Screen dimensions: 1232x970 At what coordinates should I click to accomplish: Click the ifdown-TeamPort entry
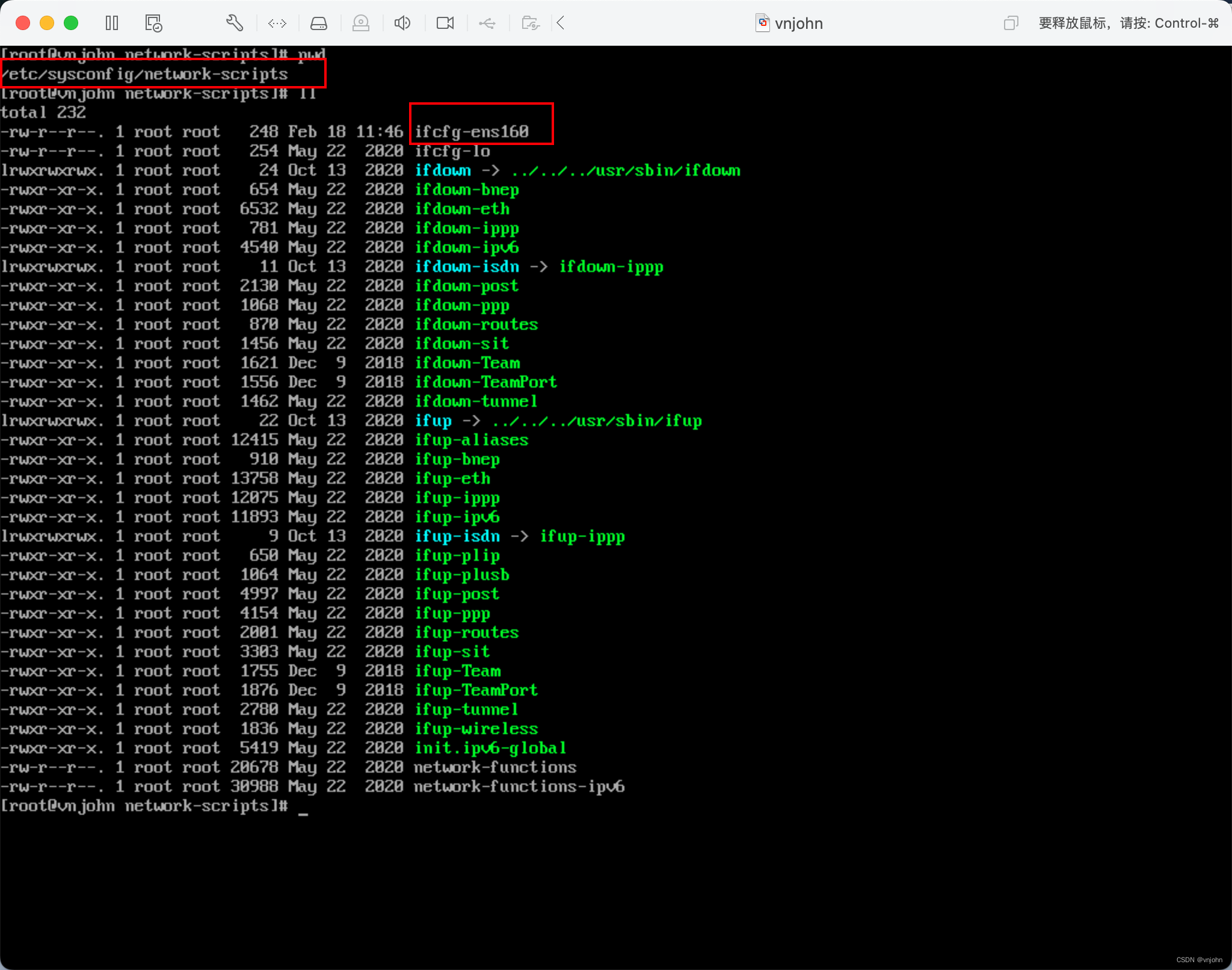click(486, 382)
